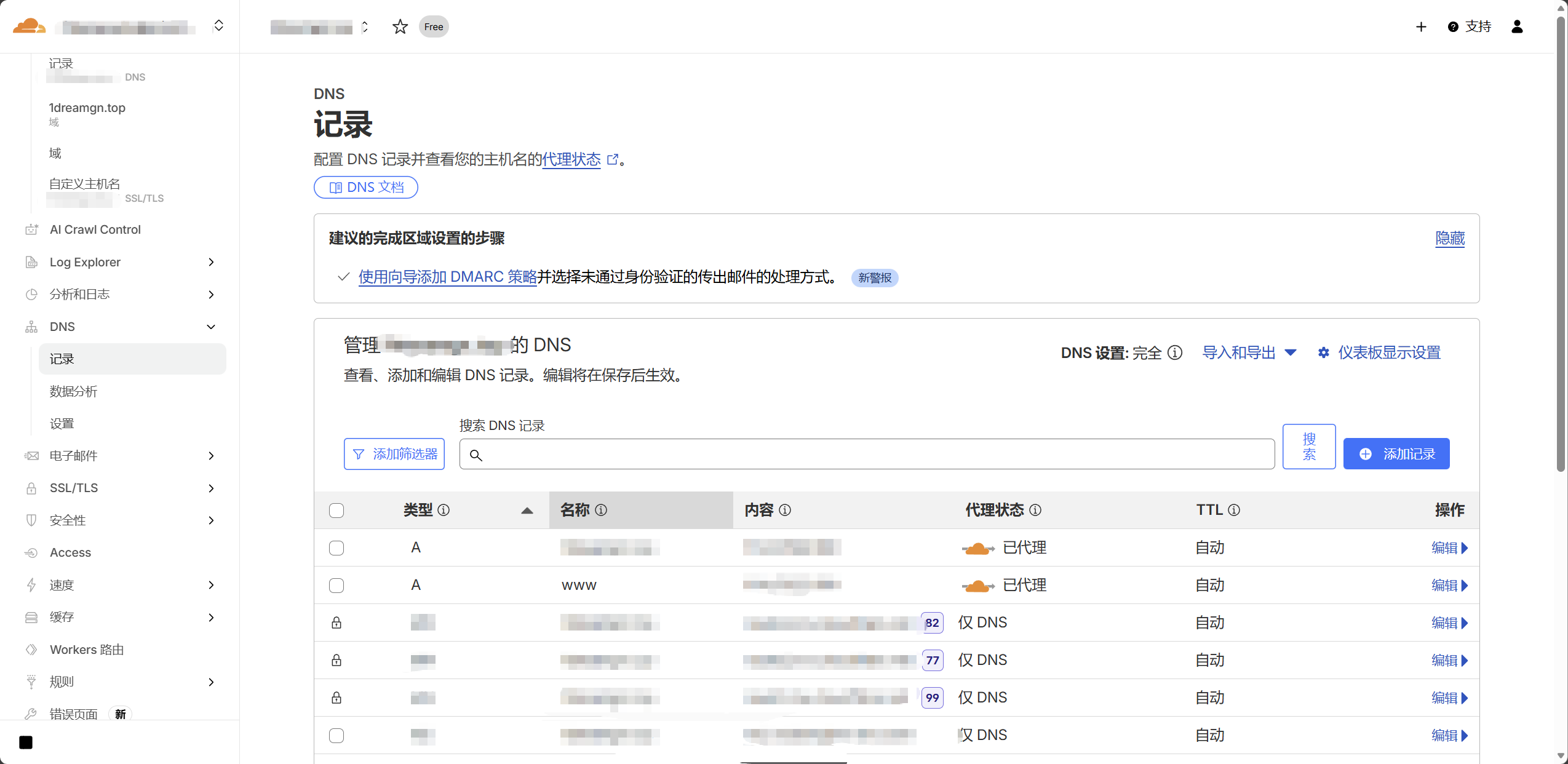Open 数据分析 under DNS menu
The image size is (1568, 764).
coord(73,391)
